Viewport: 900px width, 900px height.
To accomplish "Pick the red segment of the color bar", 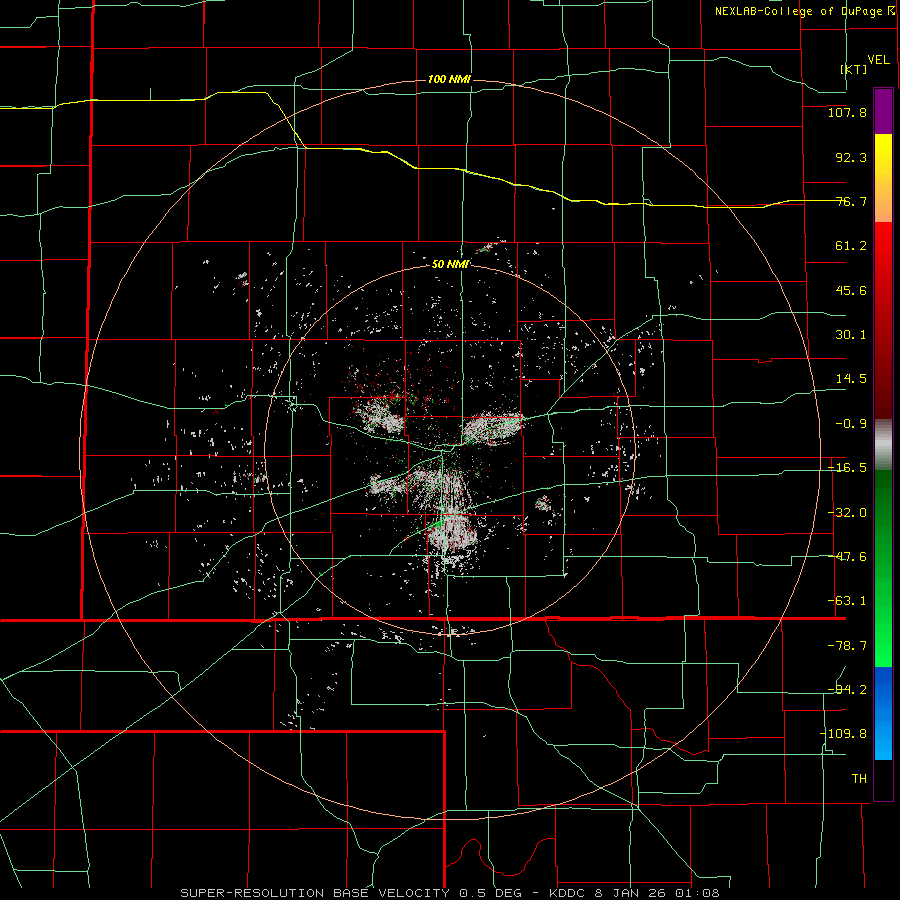I will coord(883,320).
